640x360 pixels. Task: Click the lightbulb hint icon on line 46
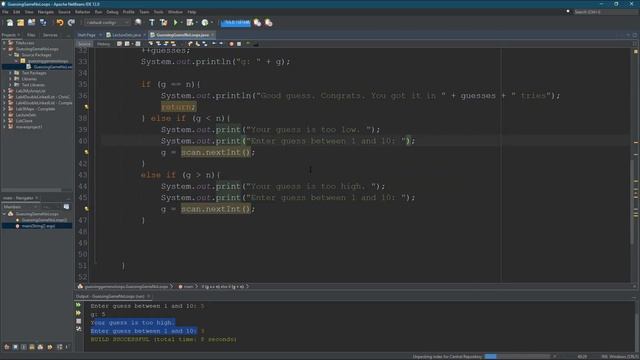(x=86, y=209)
